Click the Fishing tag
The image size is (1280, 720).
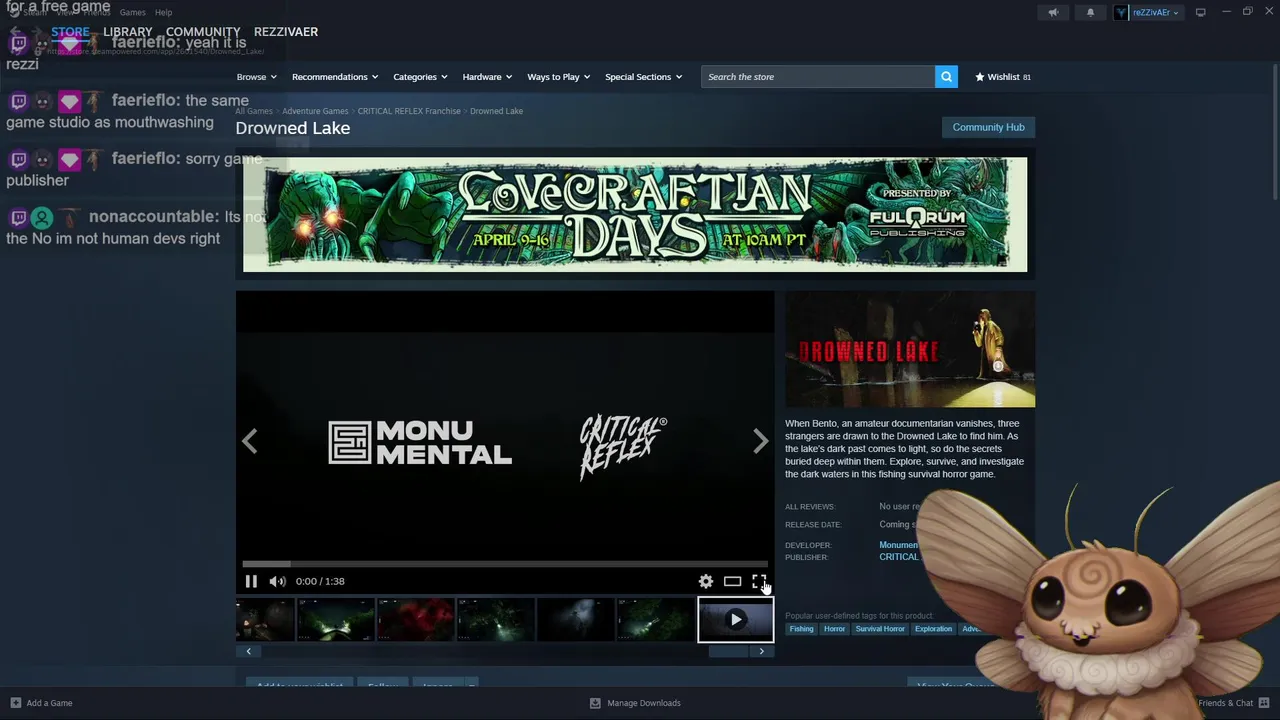click(801, 629)
